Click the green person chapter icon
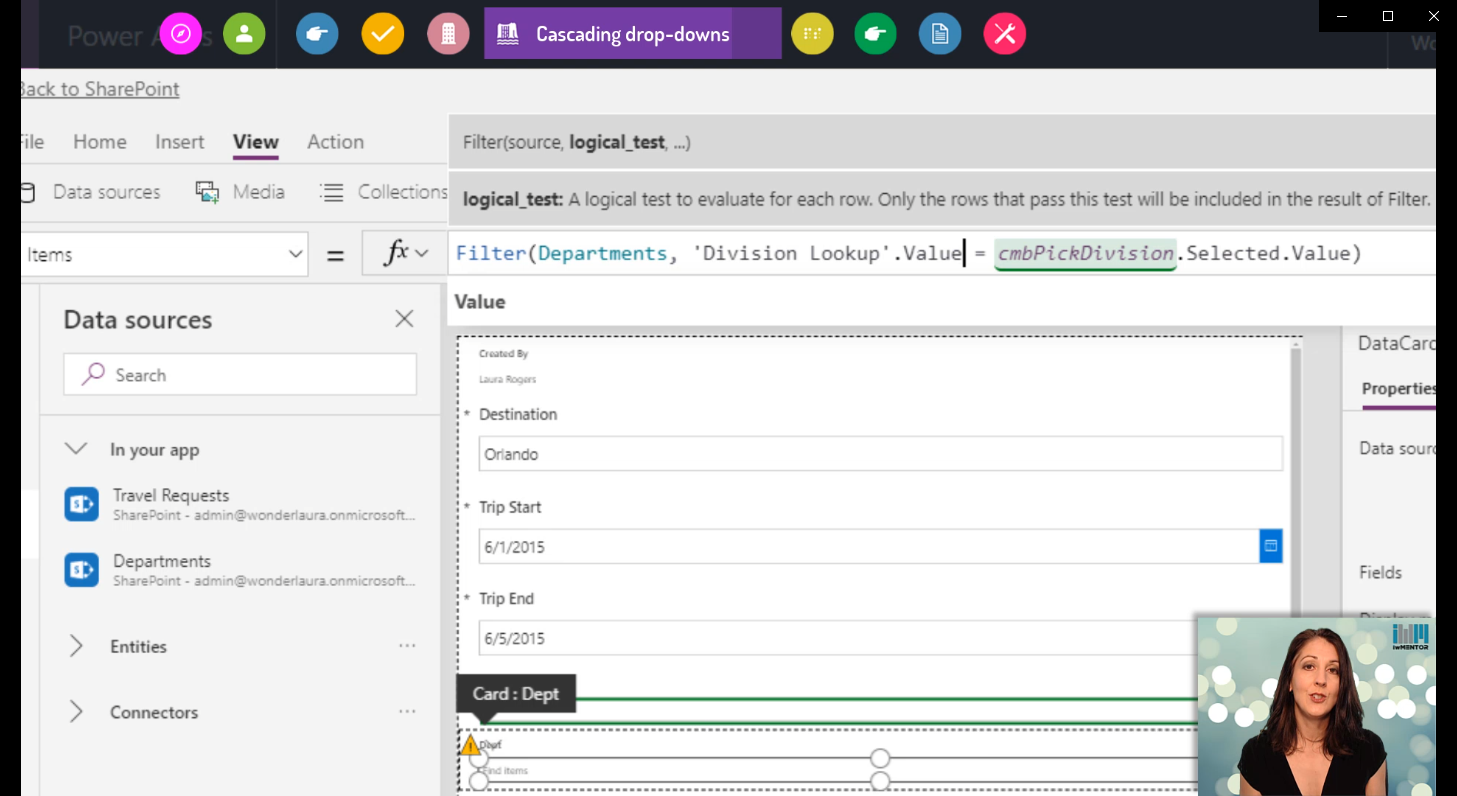Screen dimensions: 1457x796 (244, 34)
